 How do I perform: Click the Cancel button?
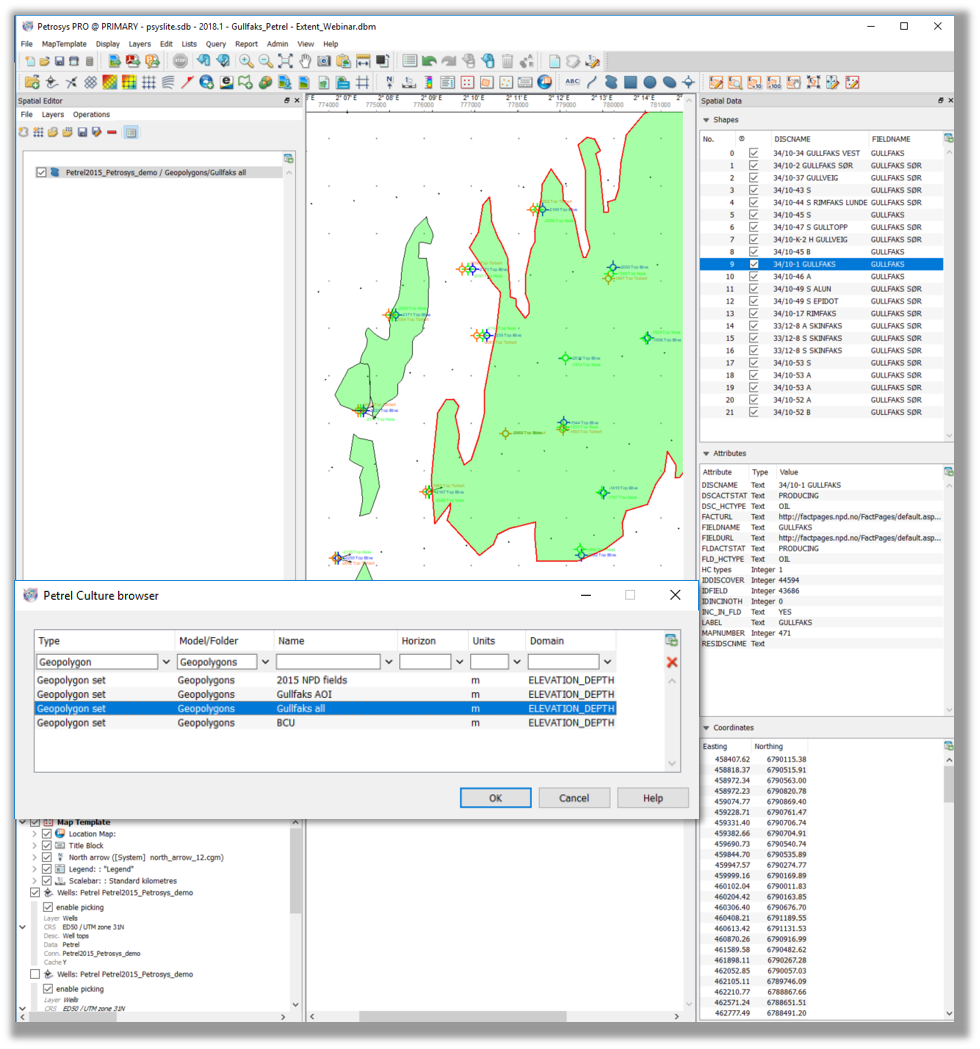click(x=574, y=798)
